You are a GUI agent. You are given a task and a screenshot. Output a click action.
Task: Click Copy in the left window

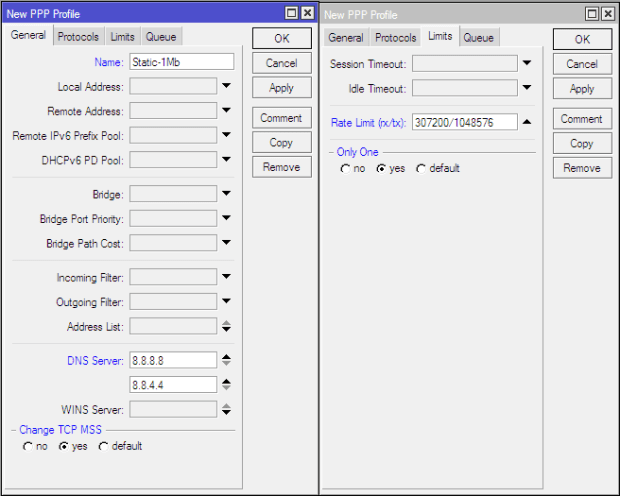click(282, 142)
